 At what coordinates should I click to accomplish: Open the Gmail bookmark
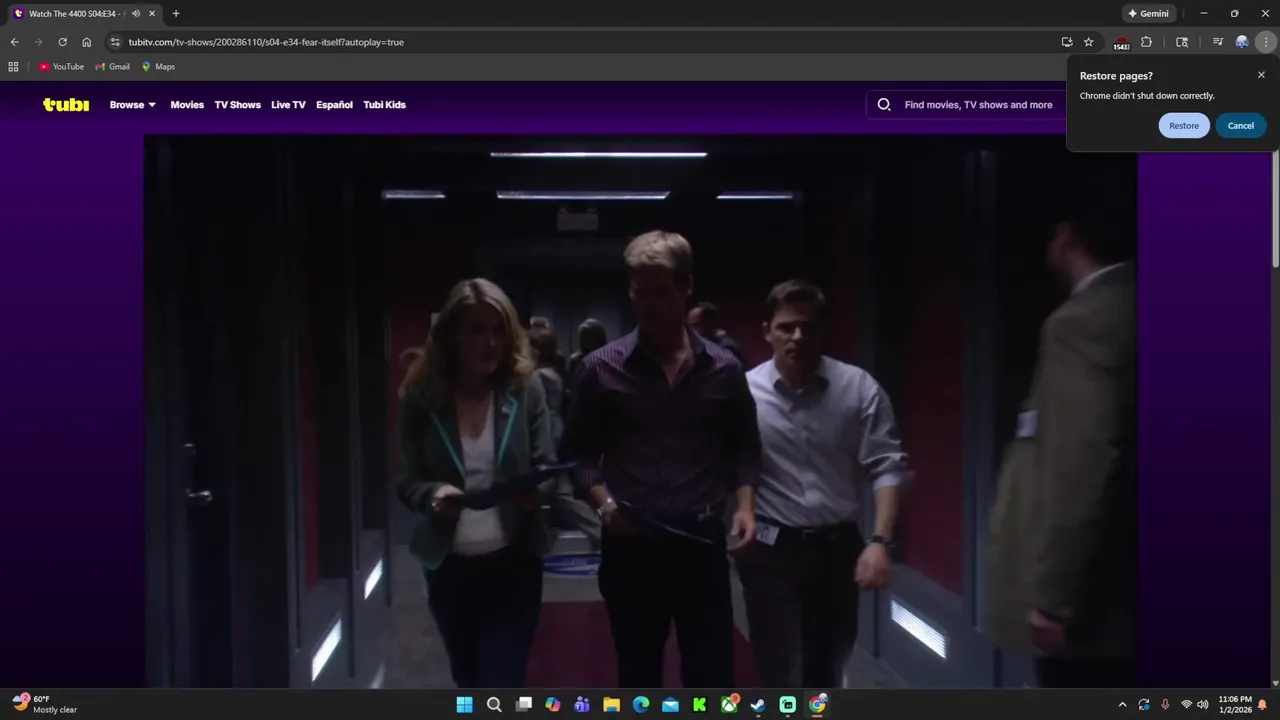(113, 67)
